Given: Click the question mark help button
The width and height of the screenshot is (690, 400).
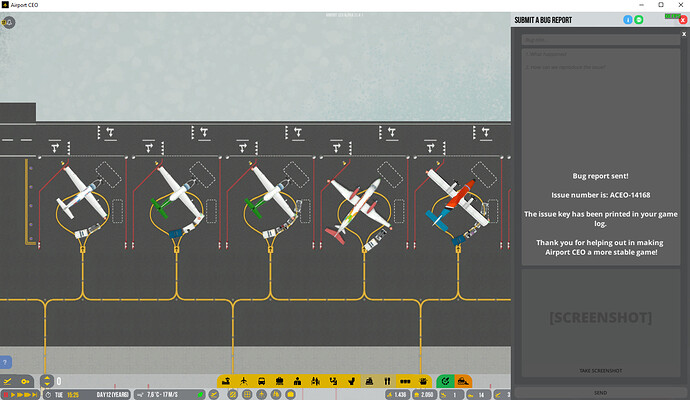Looking at the screenshot, I should (5, 363).
